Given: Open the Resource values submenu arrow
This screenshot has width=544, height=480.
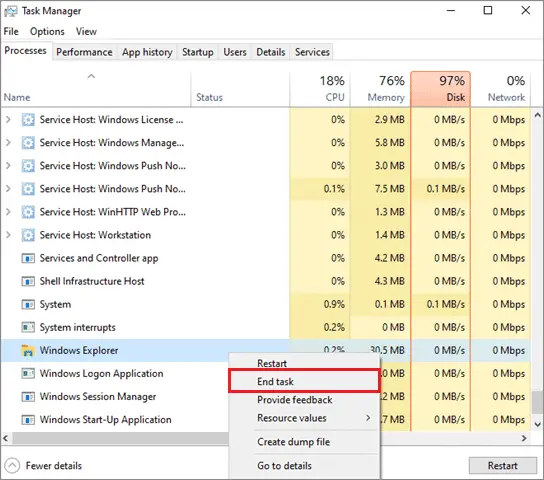Looking at the screenshot, I should click(x=368, y=418).
